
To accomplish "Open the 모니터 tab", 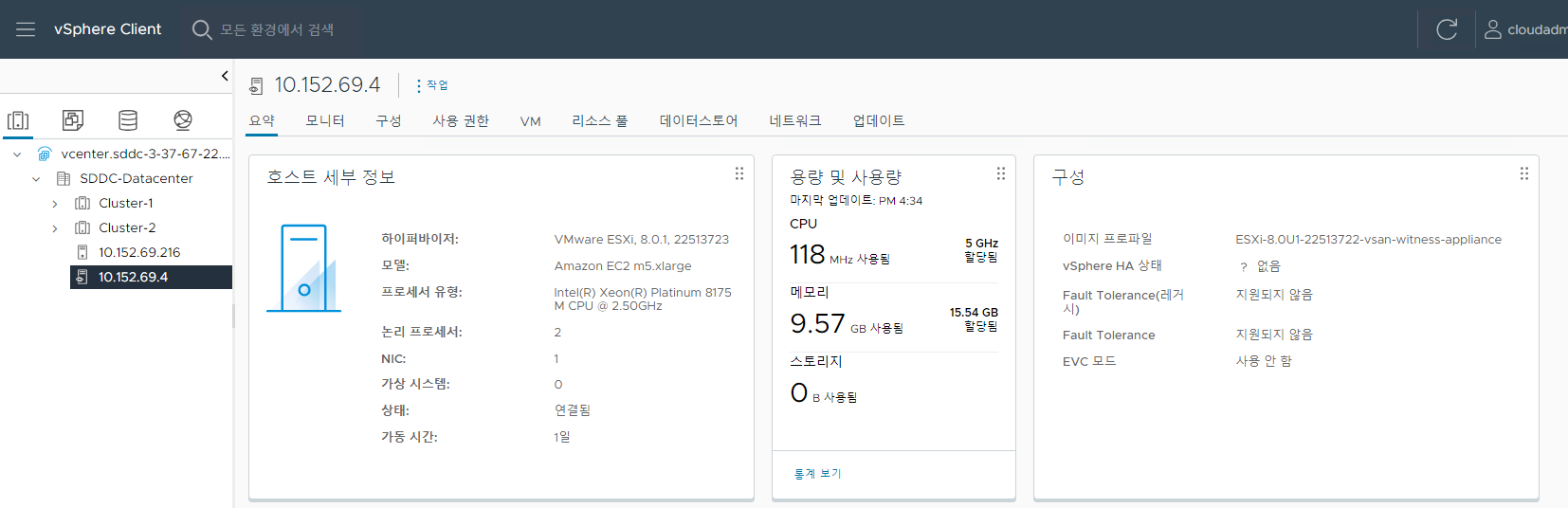I will 325,120.
